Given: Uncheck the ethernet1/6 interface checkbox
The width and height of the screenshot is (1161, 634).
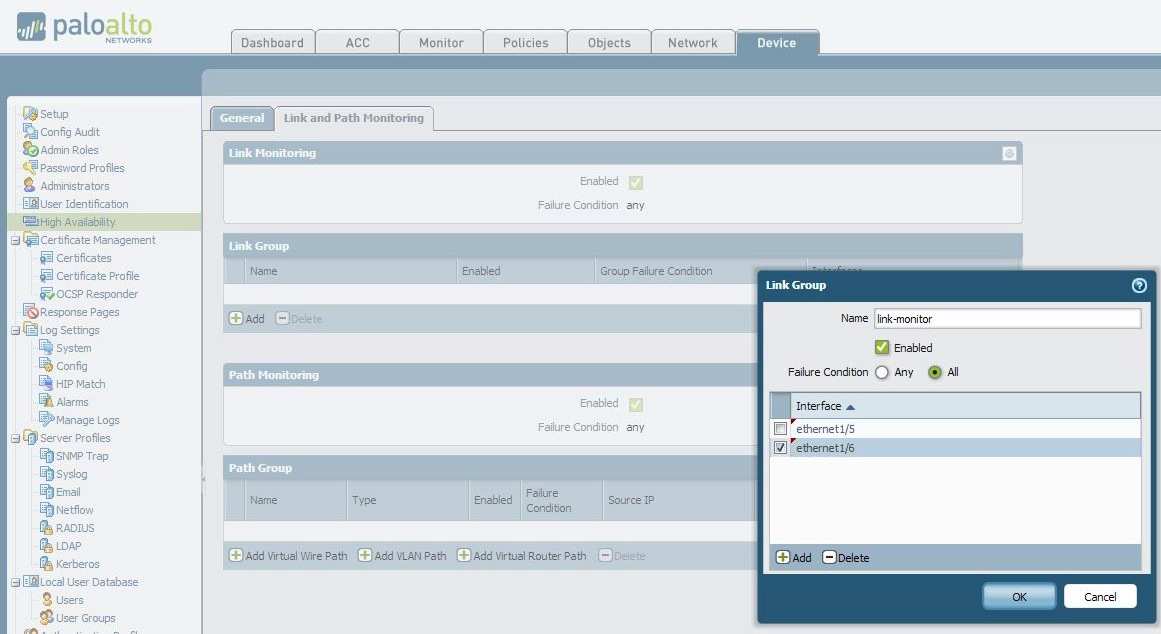Looking at the screenshot, I should [x=781, y=448].
